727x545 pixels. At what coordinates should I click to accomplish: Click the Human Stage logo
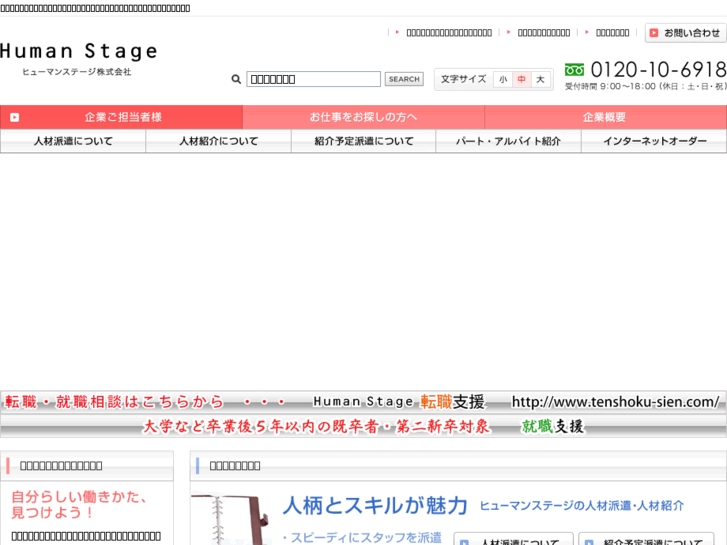(79, 59)
